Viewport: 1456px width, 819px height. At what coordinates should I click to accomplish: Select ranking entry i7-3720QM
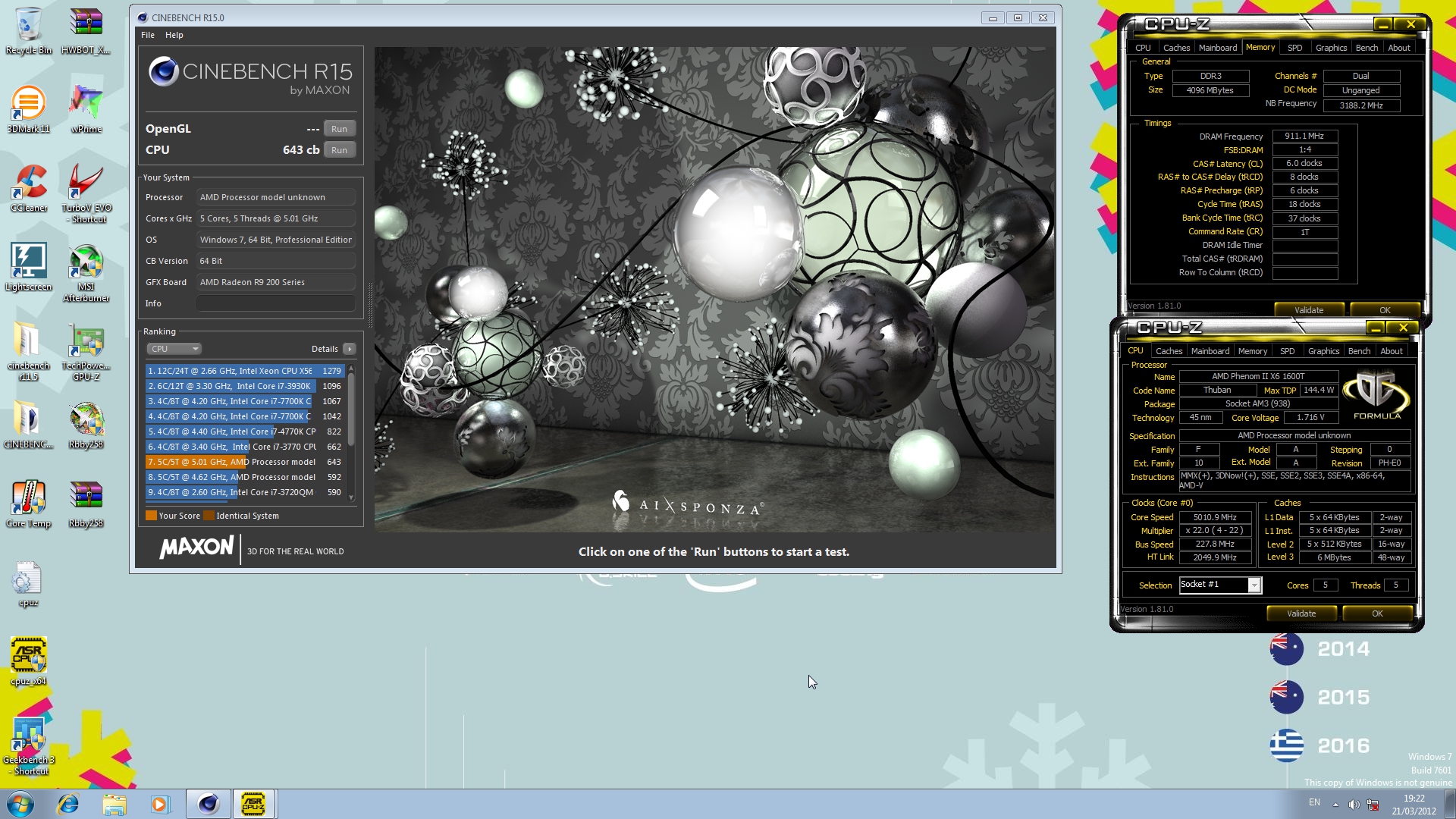pyautogui.click(x=245, y=492)
